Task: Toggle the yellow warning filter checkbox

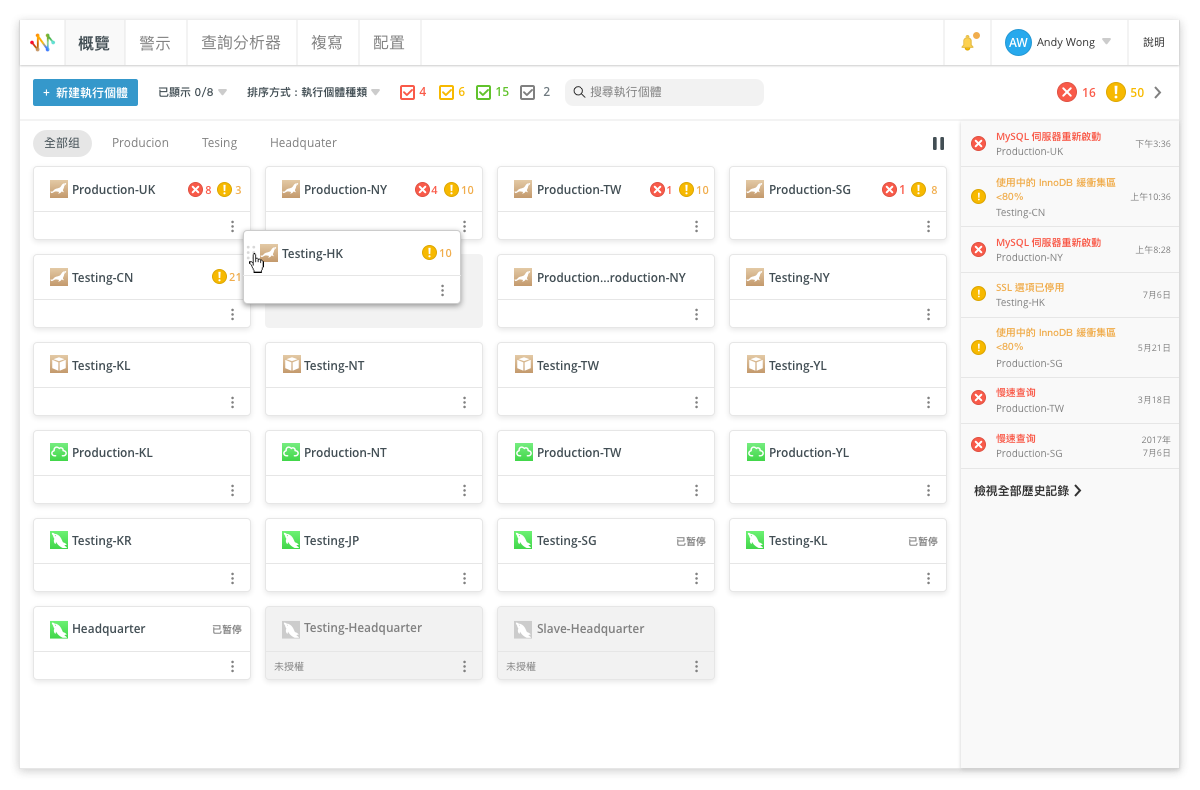Action: (x=446, y=92)
